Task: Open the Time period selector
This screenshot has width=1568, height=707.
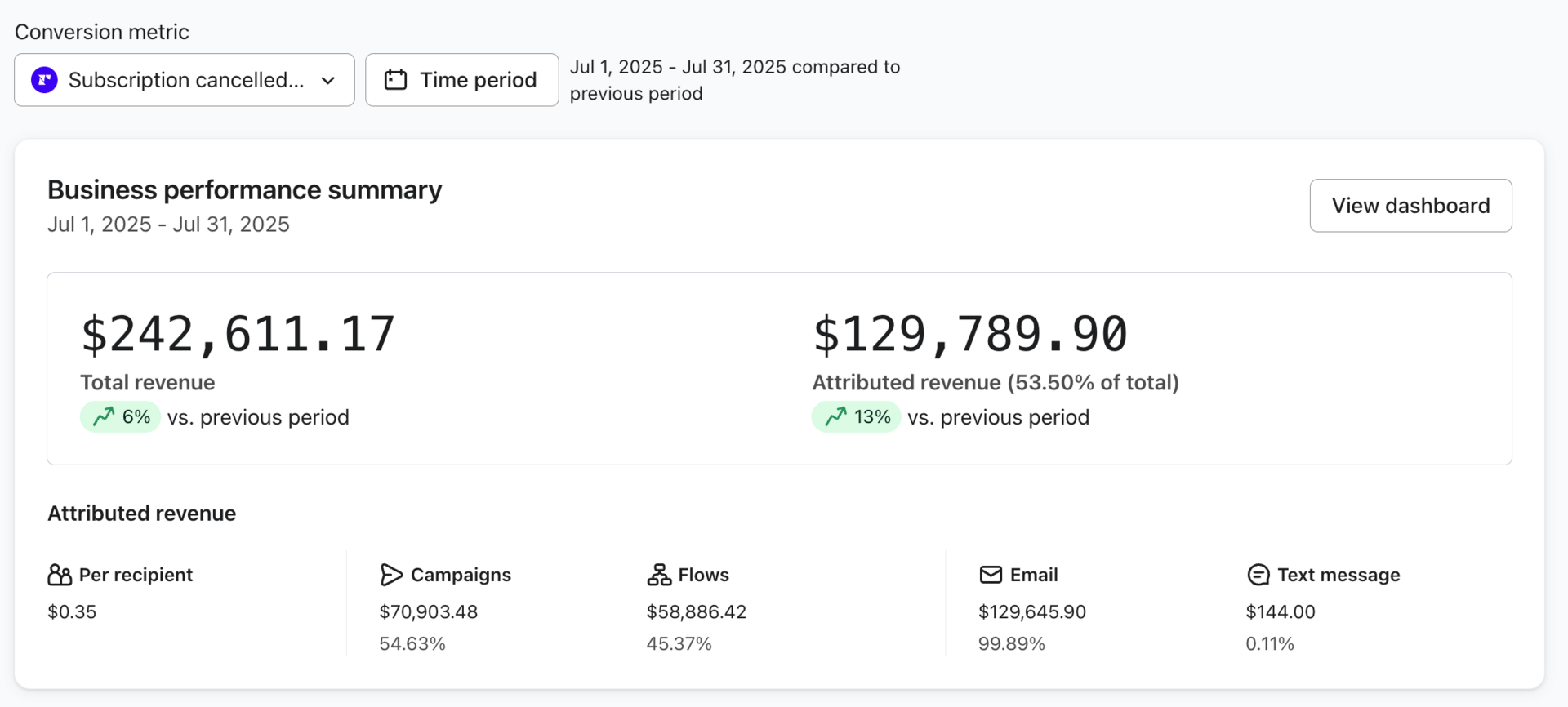Action: coord(462,80)
